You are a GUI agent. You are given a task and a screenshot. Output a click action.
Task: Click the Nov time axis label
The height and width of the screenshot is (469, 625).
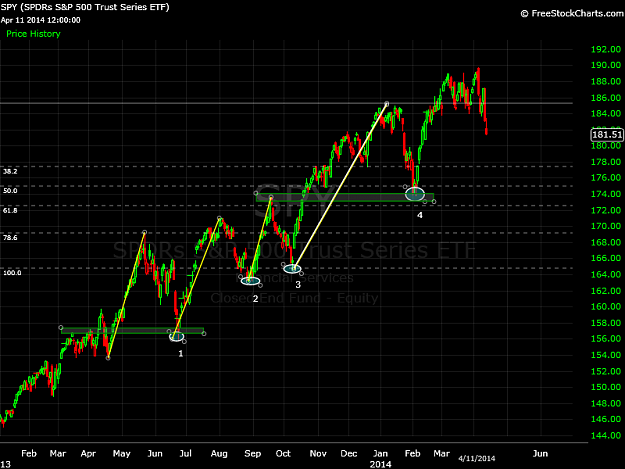[x=318, y=453]
